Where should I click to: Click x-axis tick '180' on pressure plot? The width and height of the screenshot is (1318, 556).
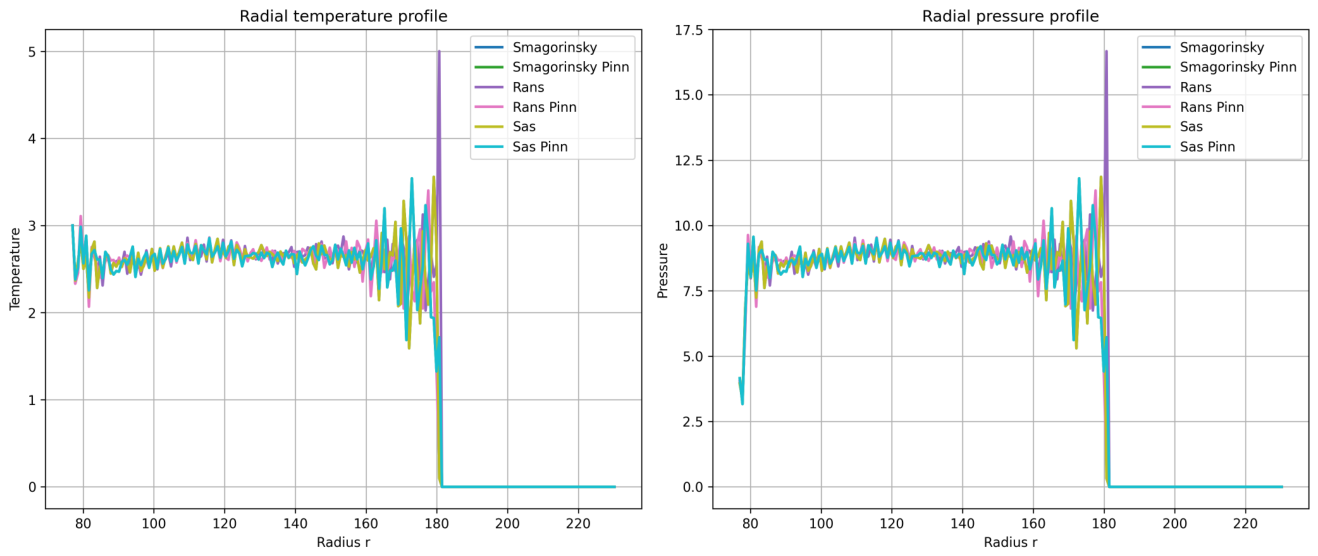1104,522
